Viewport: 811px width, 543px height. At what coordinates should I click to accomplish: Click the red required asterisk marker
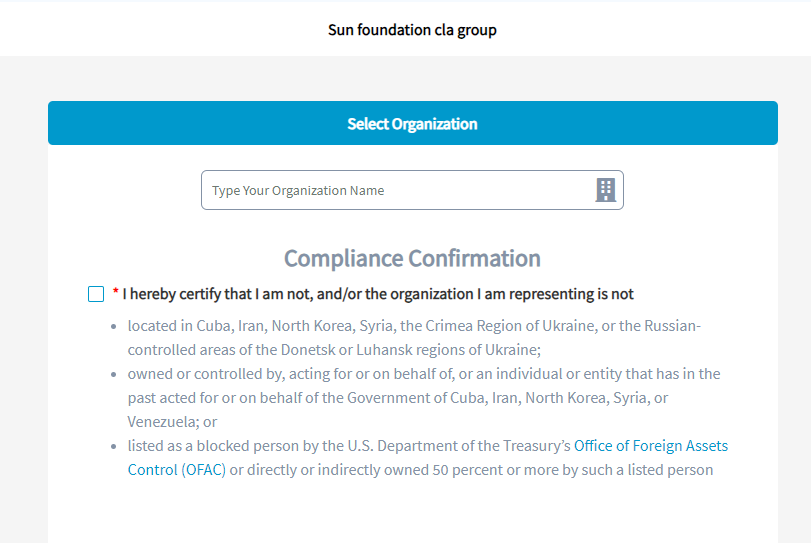(x=116, y=294)
